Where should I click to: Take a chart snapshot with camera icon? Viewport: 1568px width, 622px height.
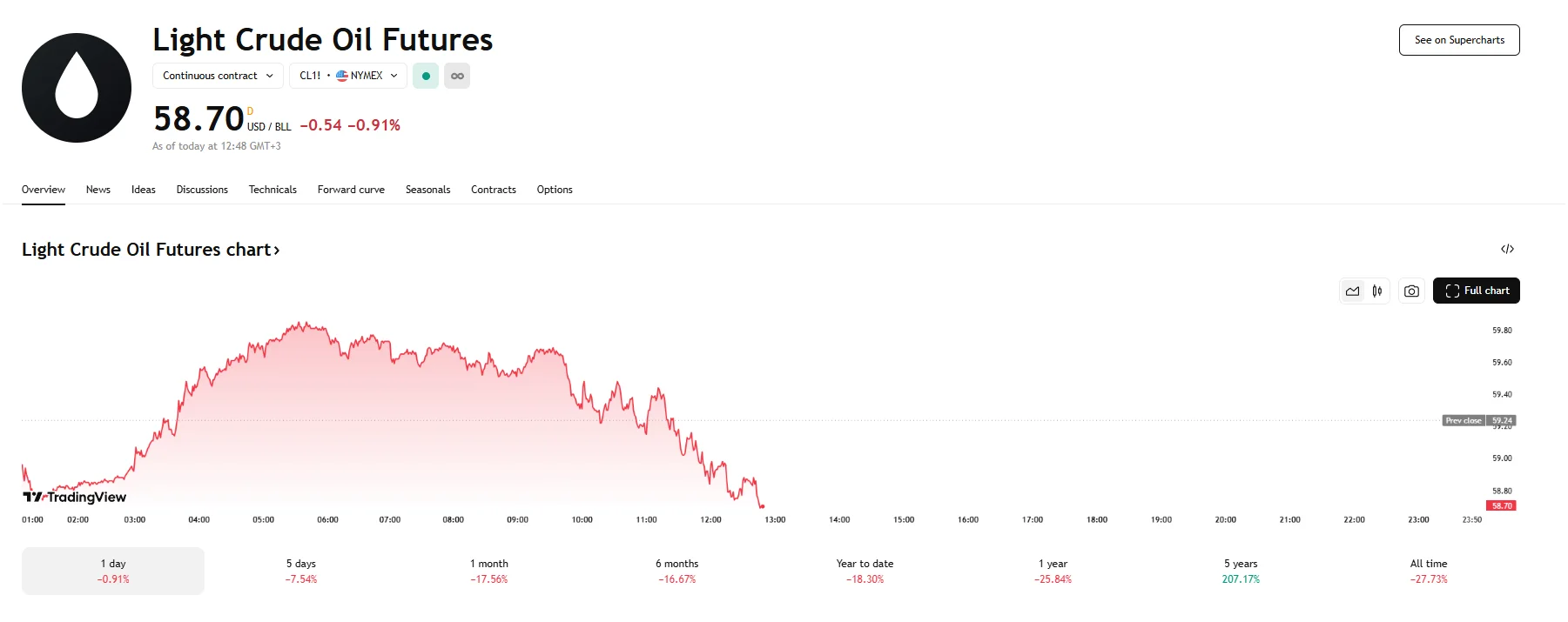coord(1410,291)
